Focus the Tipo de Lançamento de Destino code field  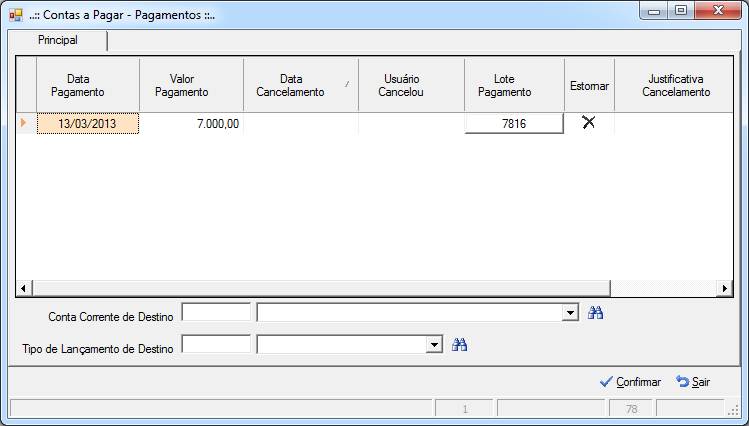[216, 344]
